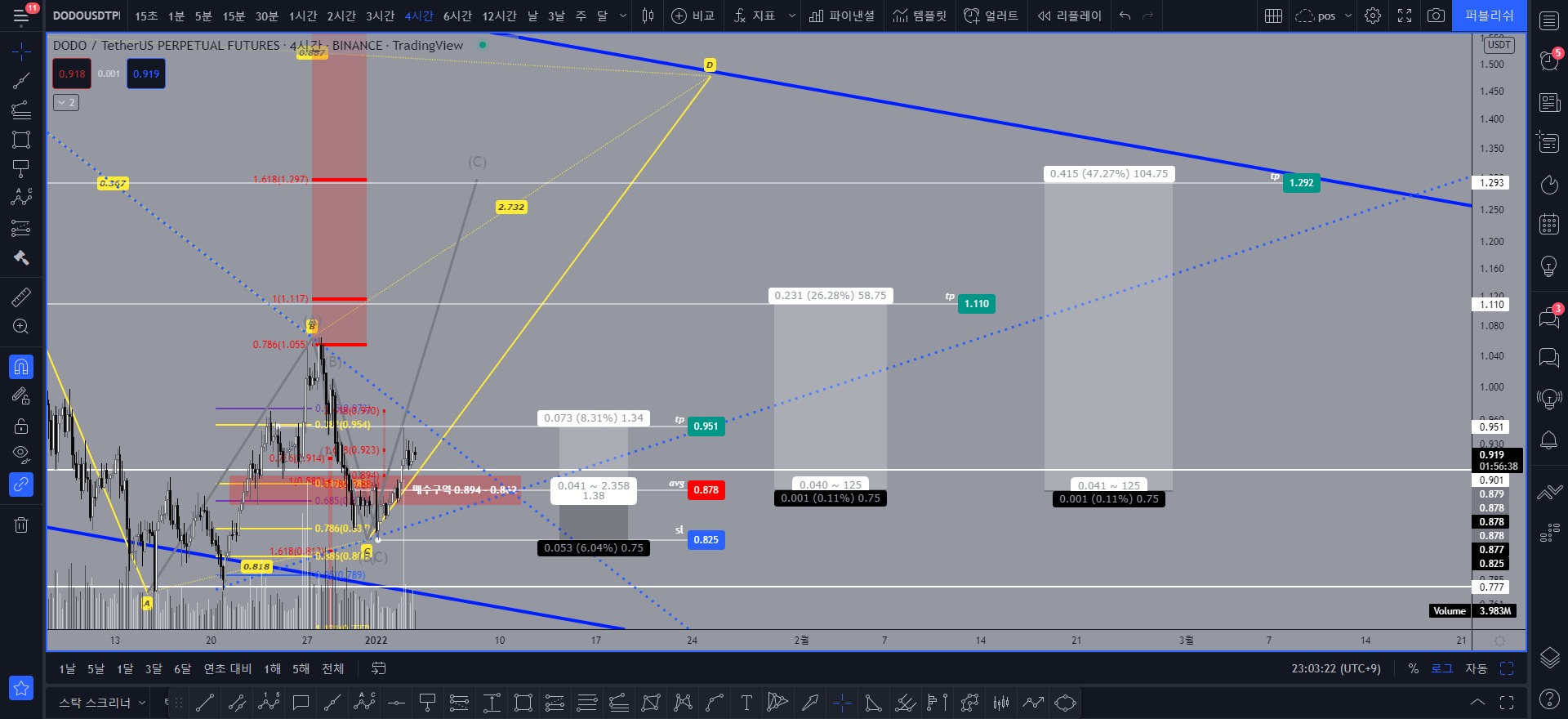
Task: Open notifications bell in right sidebar
Action: point(1549,440)
